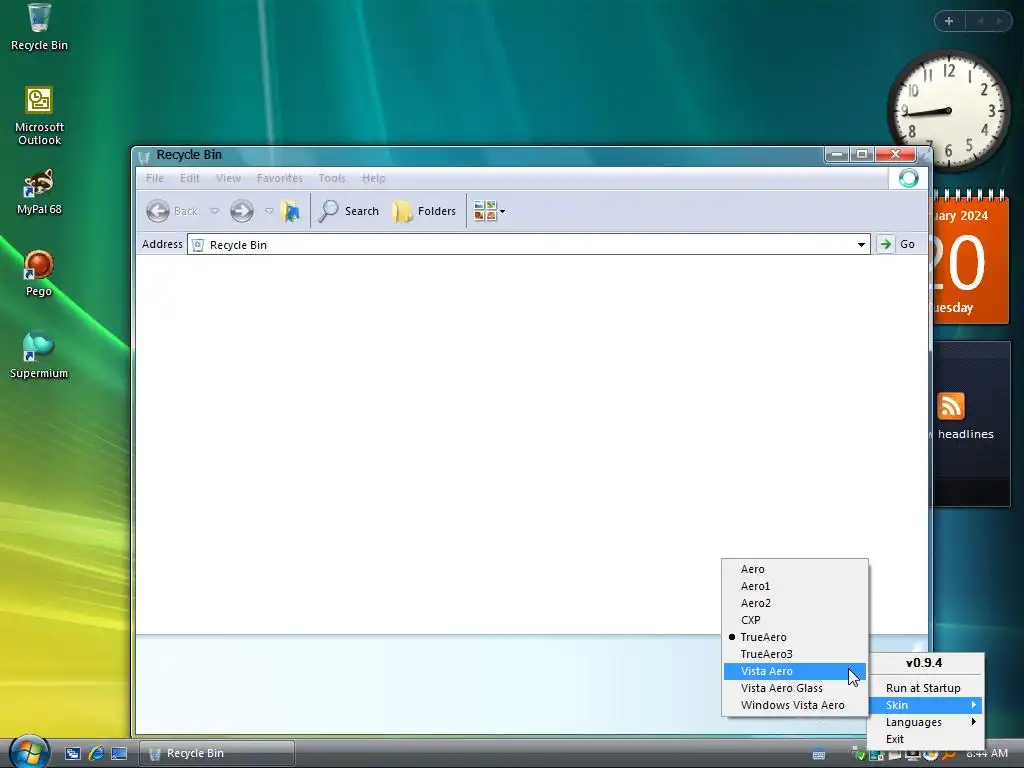Toggle Run at Startup in tray menu
1024x768 pixels.
925,688
